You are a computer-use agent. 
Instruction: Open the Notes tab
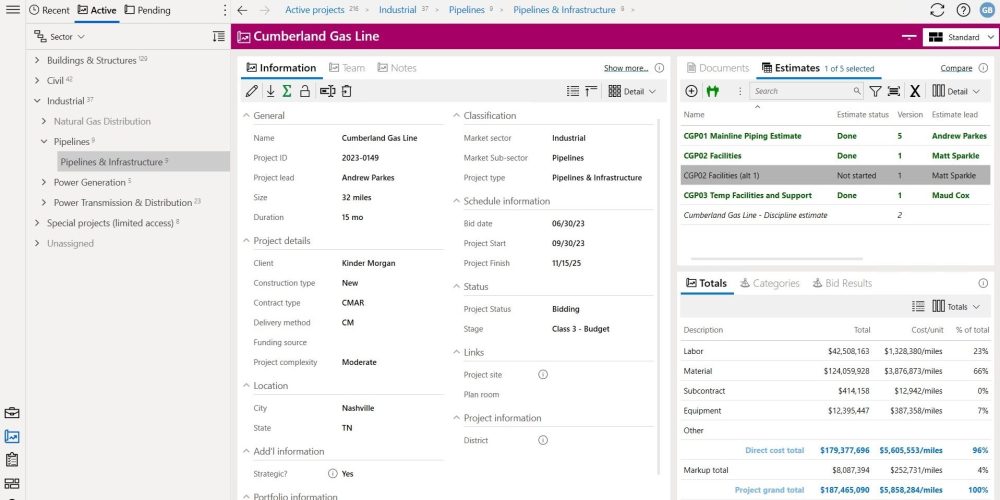click(x=397, y=68)
